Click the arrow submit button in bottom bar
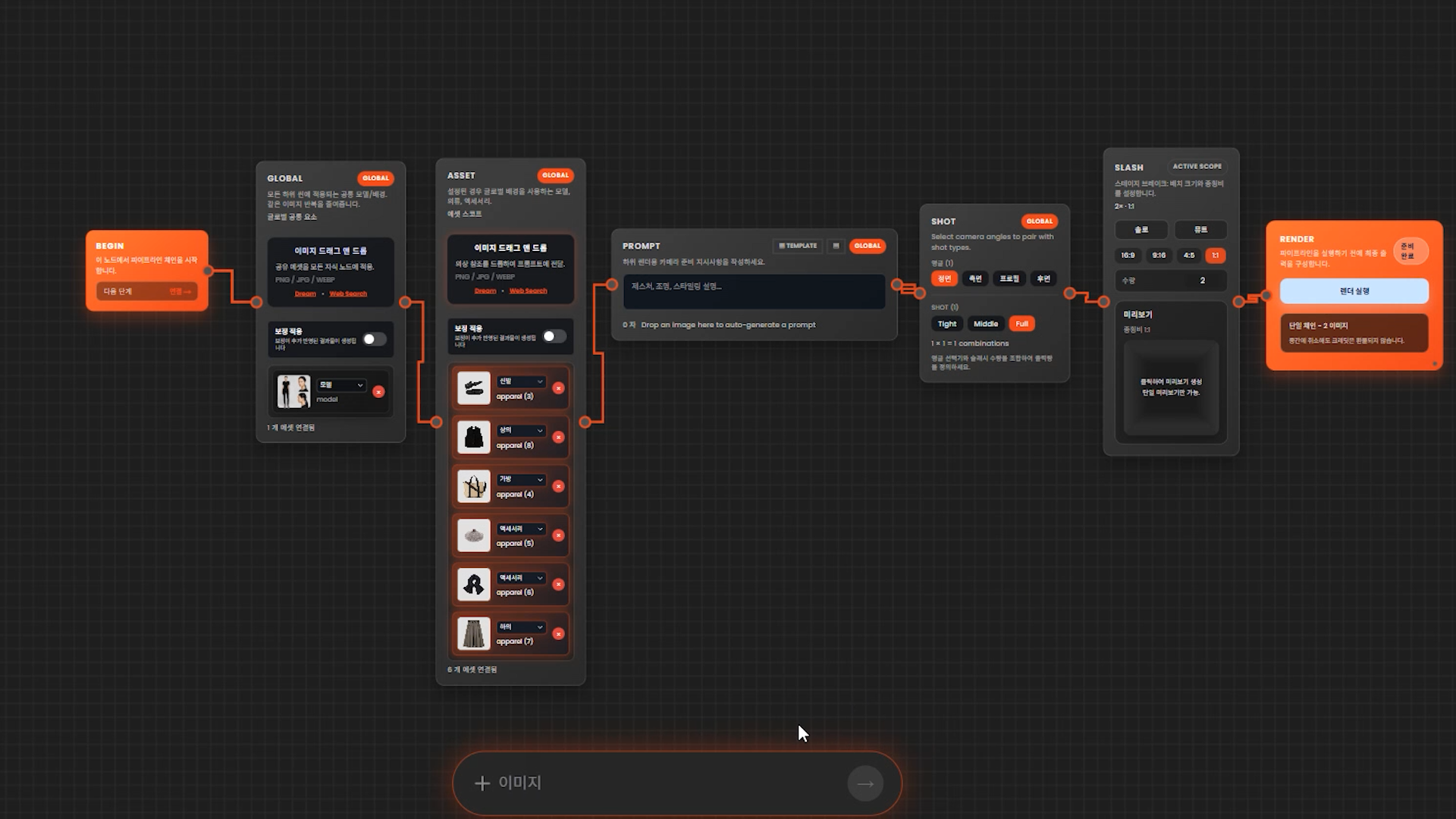Screen dimensions: 1456x819 coord(865,784)
